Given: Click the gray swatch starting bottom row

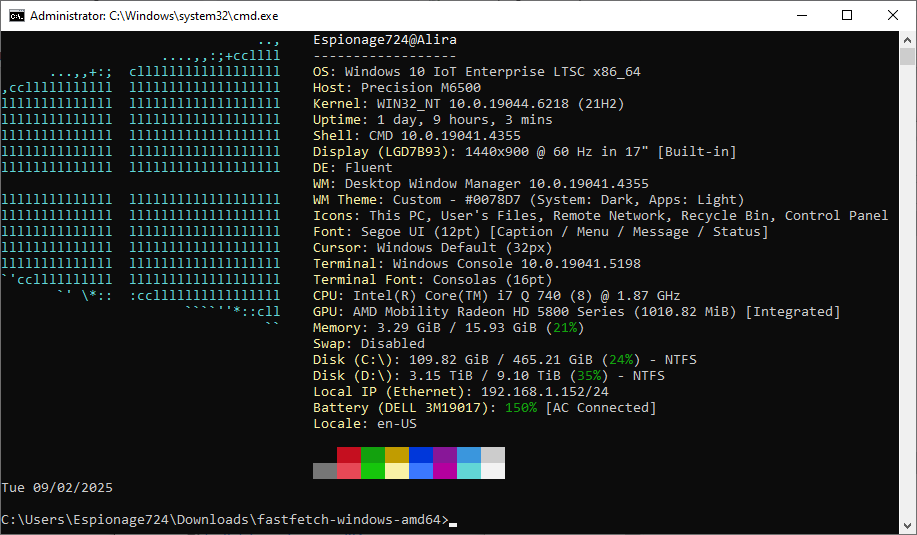Looking at the screenshot, I should [325, 471].
